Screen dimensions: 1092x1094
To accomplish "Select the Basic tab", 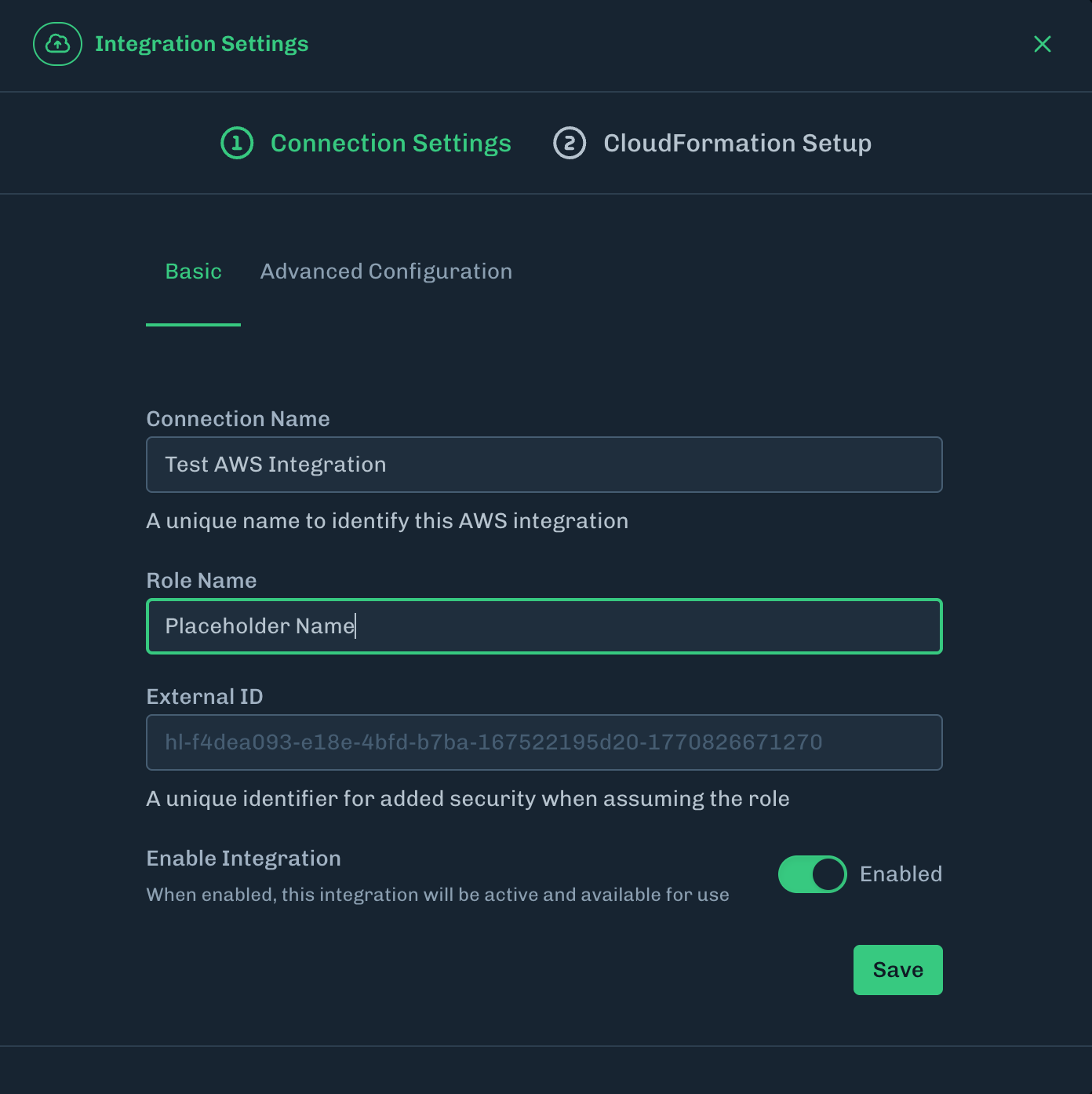I will click(x=193, y=272).
